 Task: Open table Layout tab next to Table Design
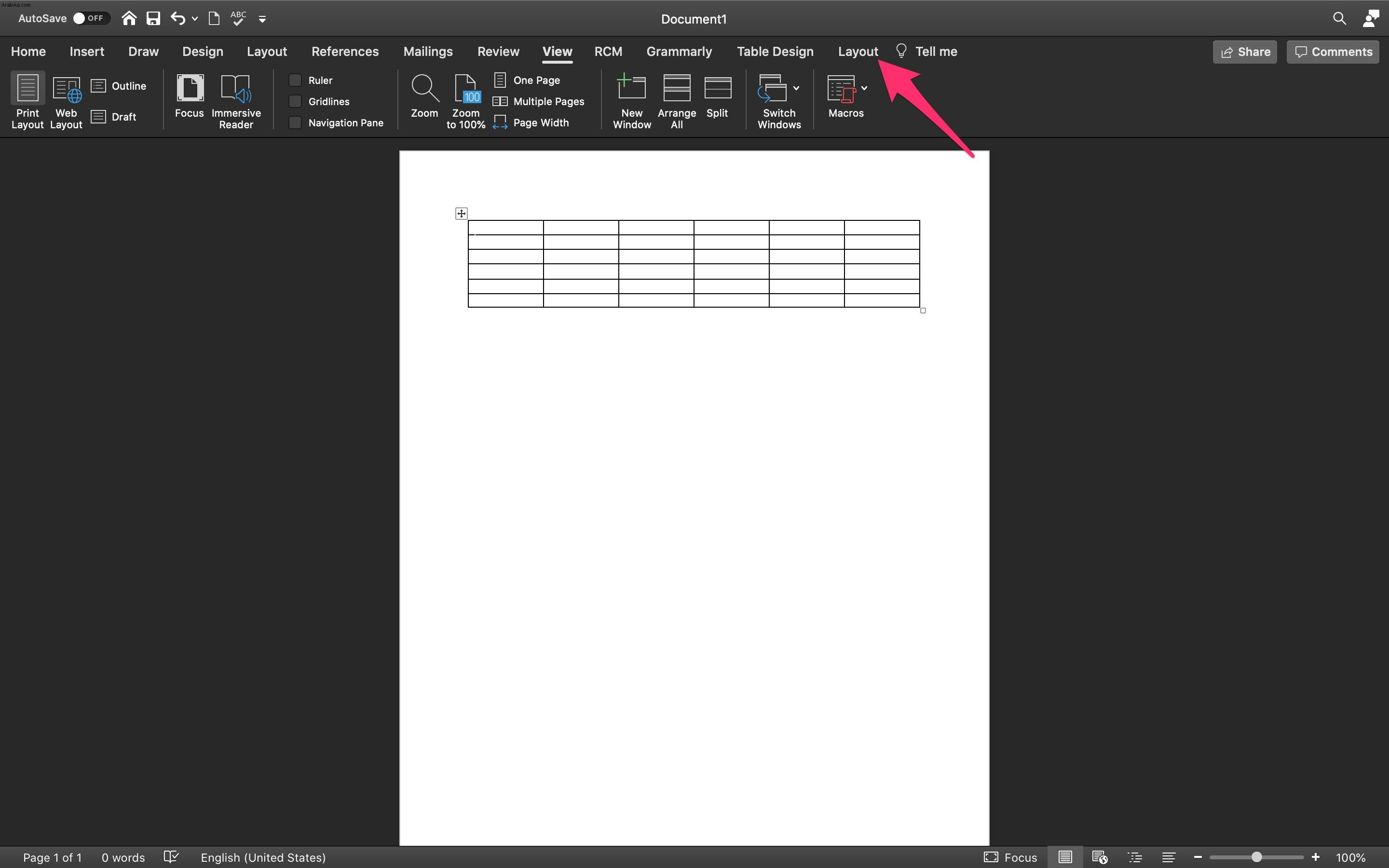pos(858,51)
